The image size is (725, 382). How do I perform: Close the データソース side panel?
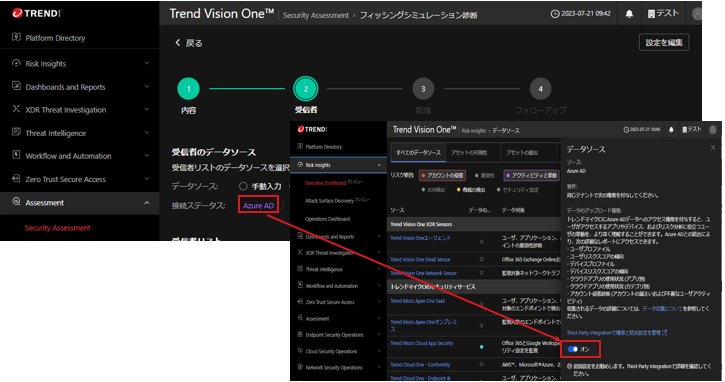pos(713,148)
